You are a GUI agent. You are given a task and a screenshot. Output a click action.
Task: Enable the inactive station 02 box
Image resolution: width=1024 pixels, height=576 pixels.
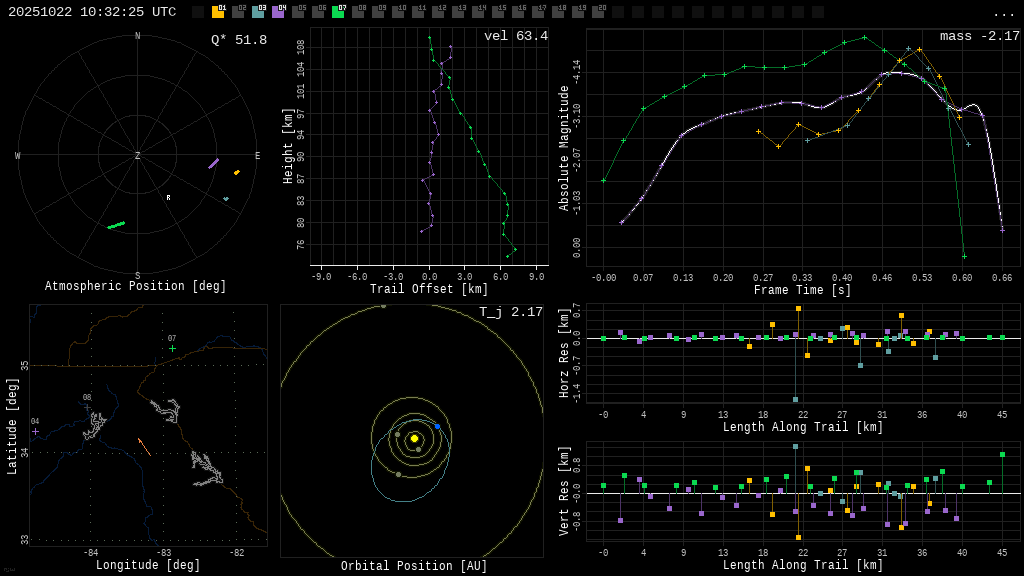coord(238,12)
